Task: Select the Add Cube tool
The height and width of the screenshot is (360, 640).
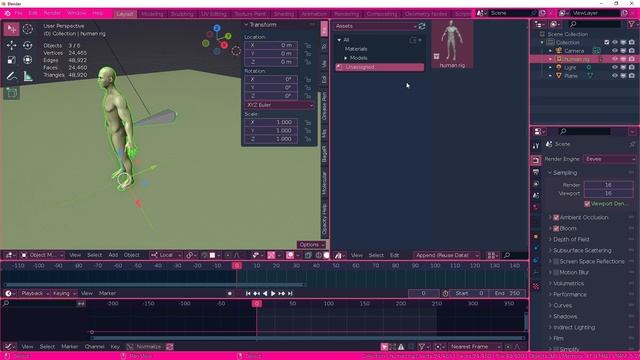Action: 11,93
